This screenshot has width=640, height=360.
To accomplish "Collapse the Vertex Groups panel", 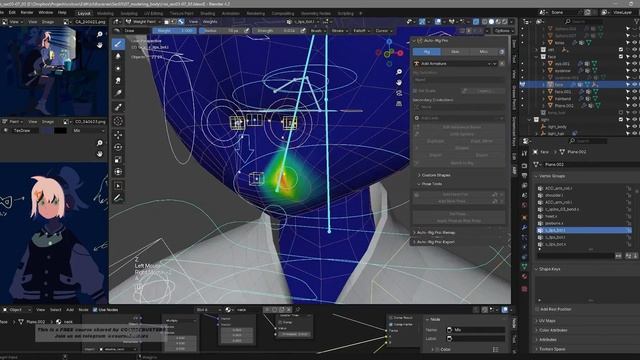I will click(551, 176).
